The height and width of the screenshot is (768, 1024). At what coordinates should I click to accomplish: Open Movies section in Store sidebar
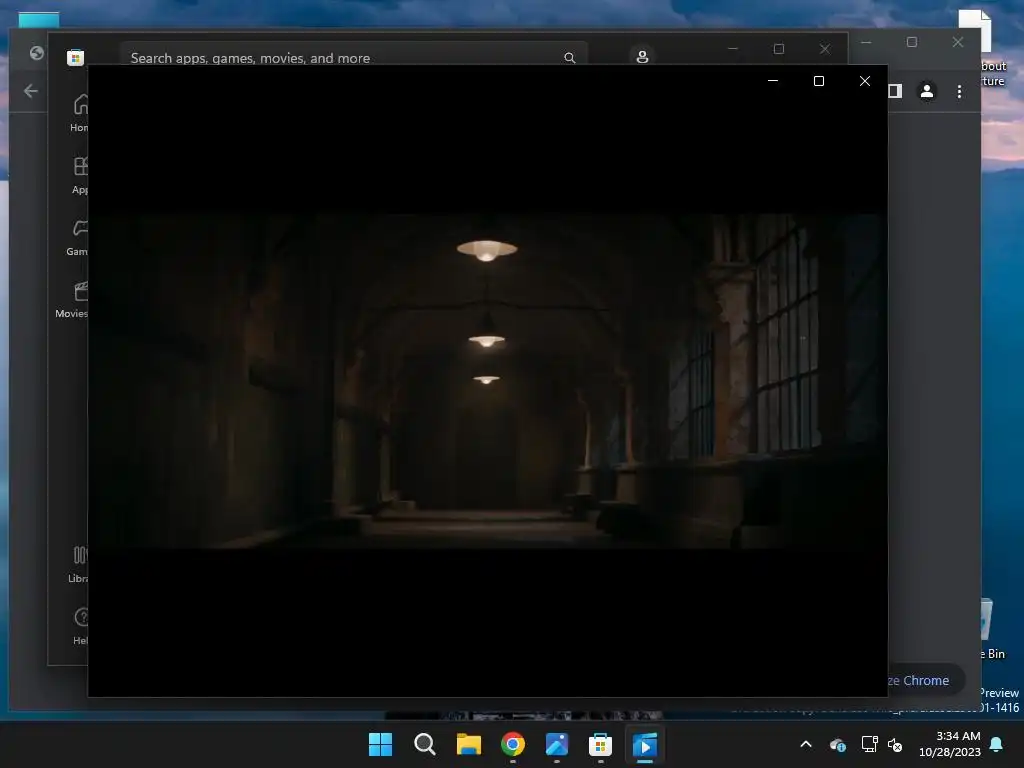[73, 299]
